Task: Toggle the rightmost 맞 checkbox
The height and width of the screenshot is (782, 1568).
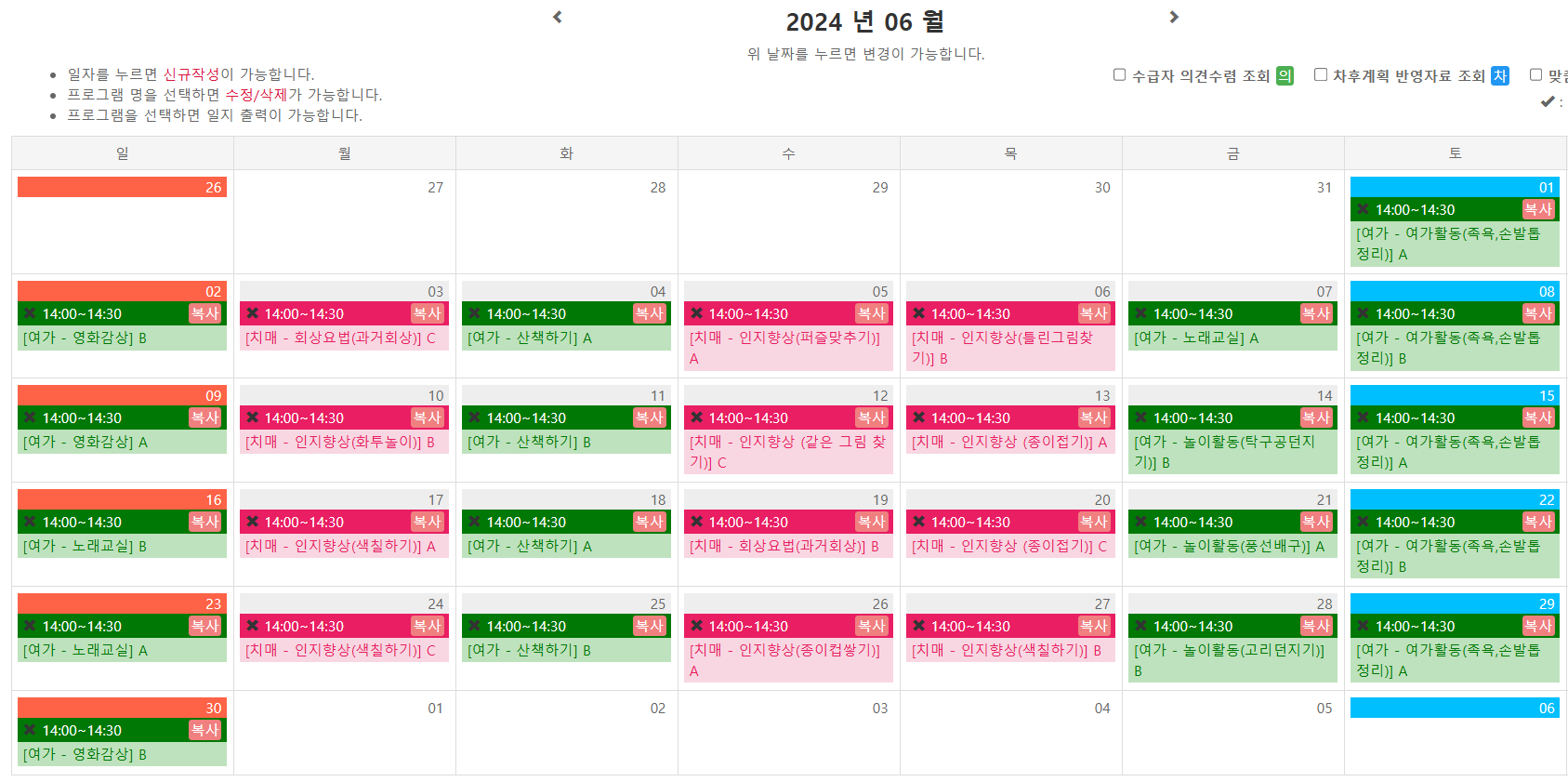Action: point(1535,74)
